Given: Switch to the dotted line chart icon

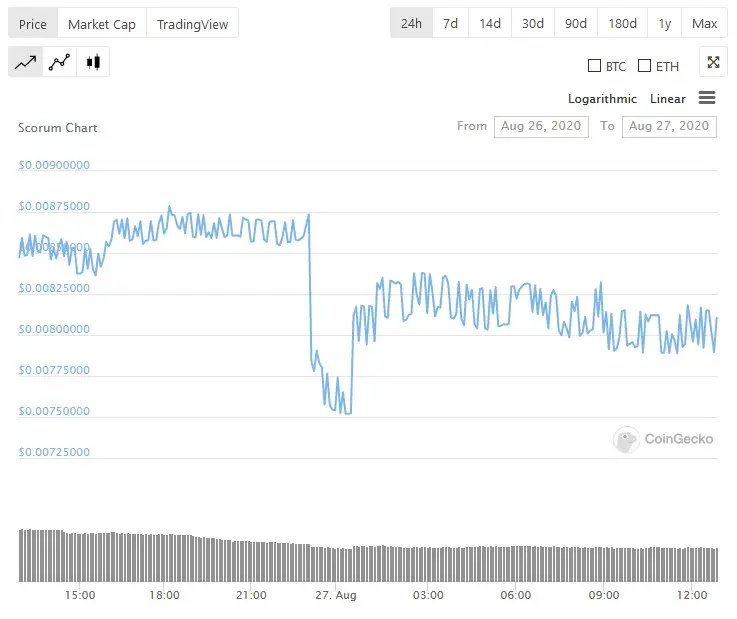Looking at the screenshot, I should coord(59,62).
